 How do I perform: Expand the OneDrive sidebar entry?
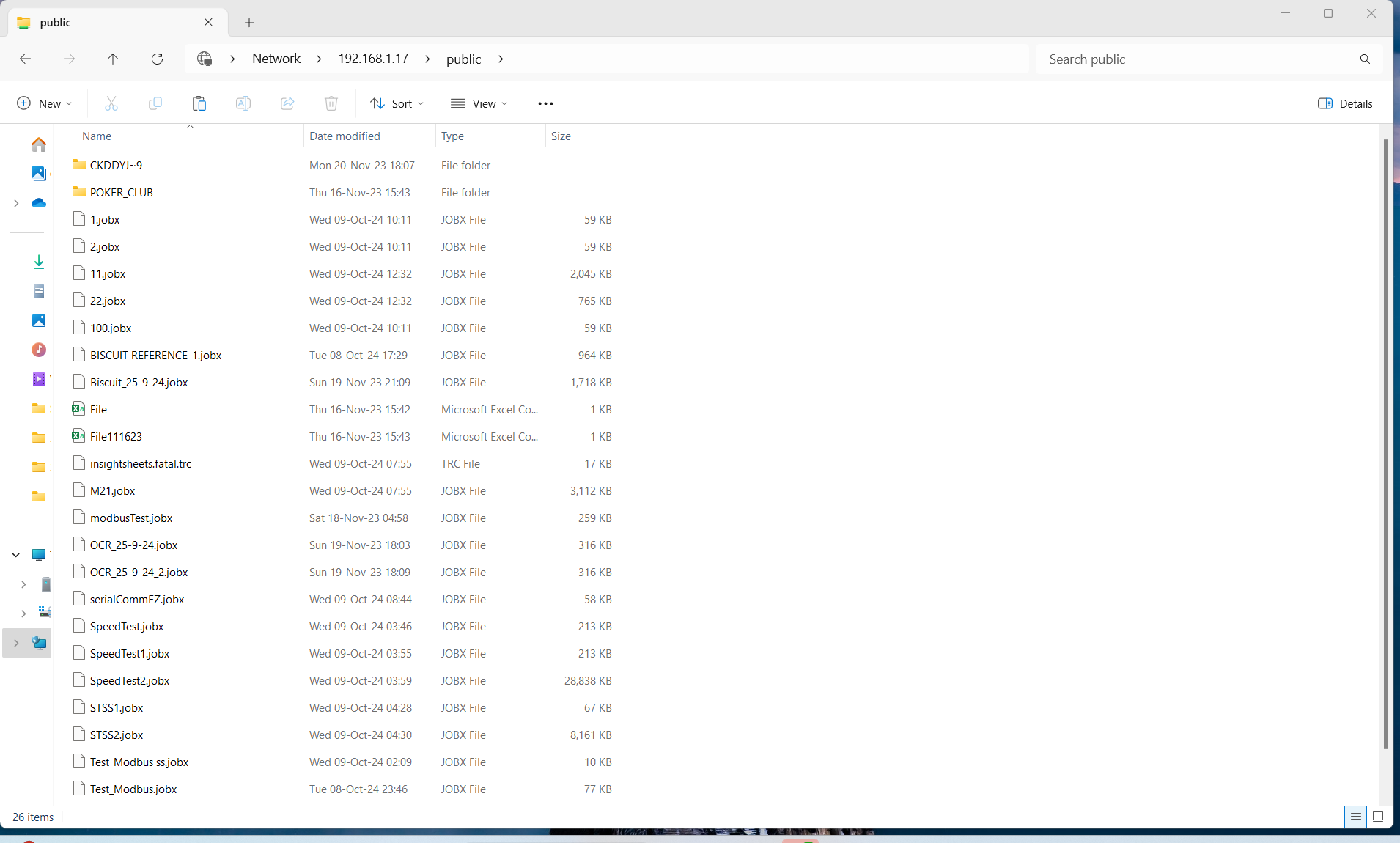(15, 203)
